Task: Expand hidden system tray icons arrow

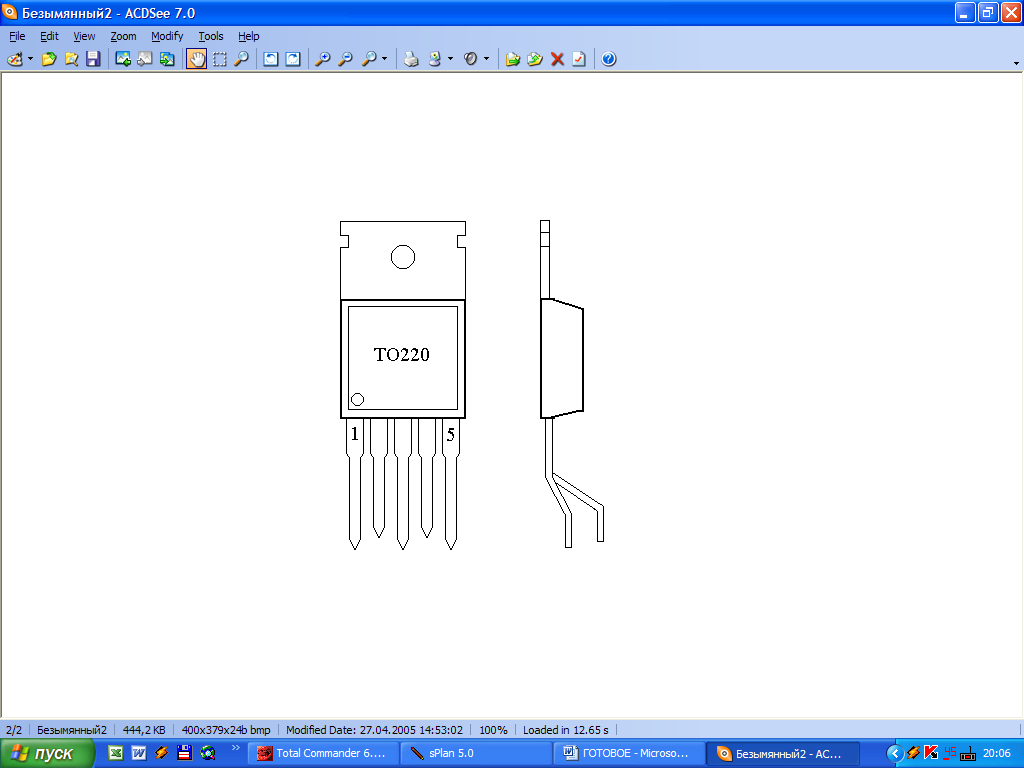Action: (x=895, y=753)
